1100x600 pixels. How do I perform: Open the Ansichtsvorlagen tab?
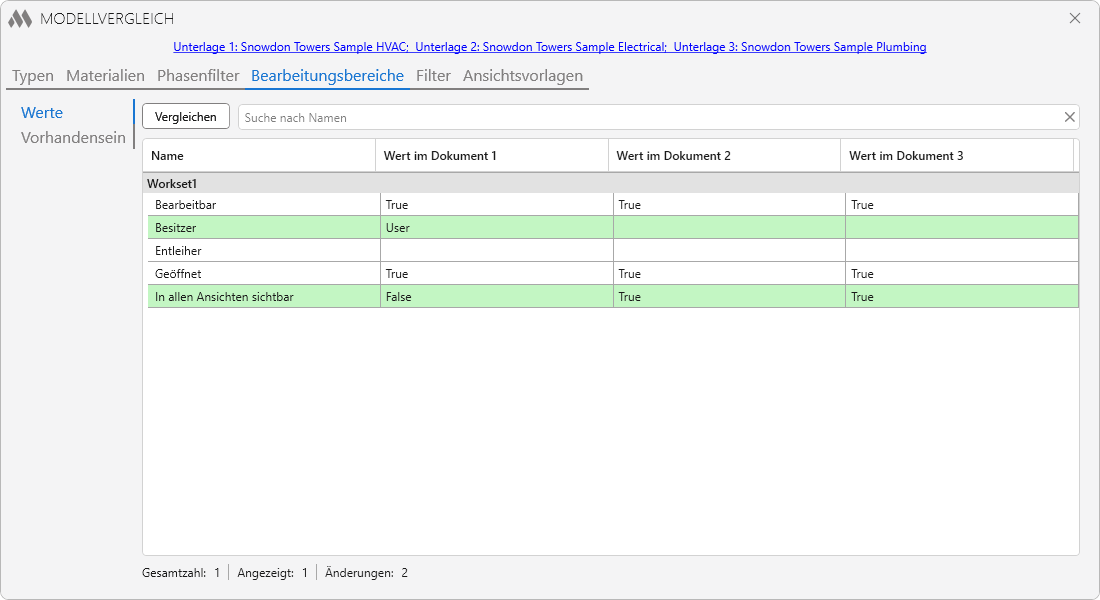(523, 76)
